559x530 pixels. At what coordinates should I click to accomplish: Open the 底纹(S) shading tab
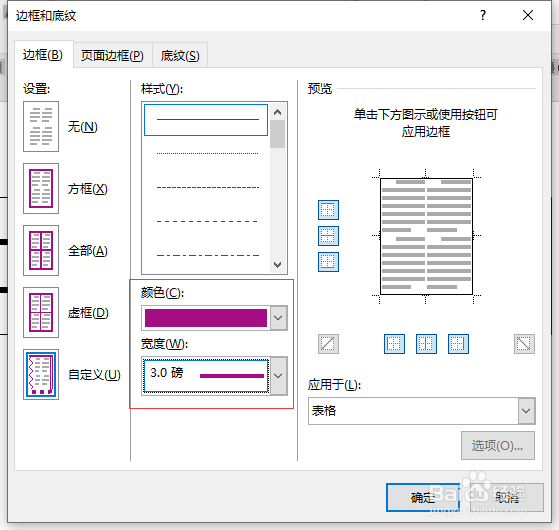[180, 55]
